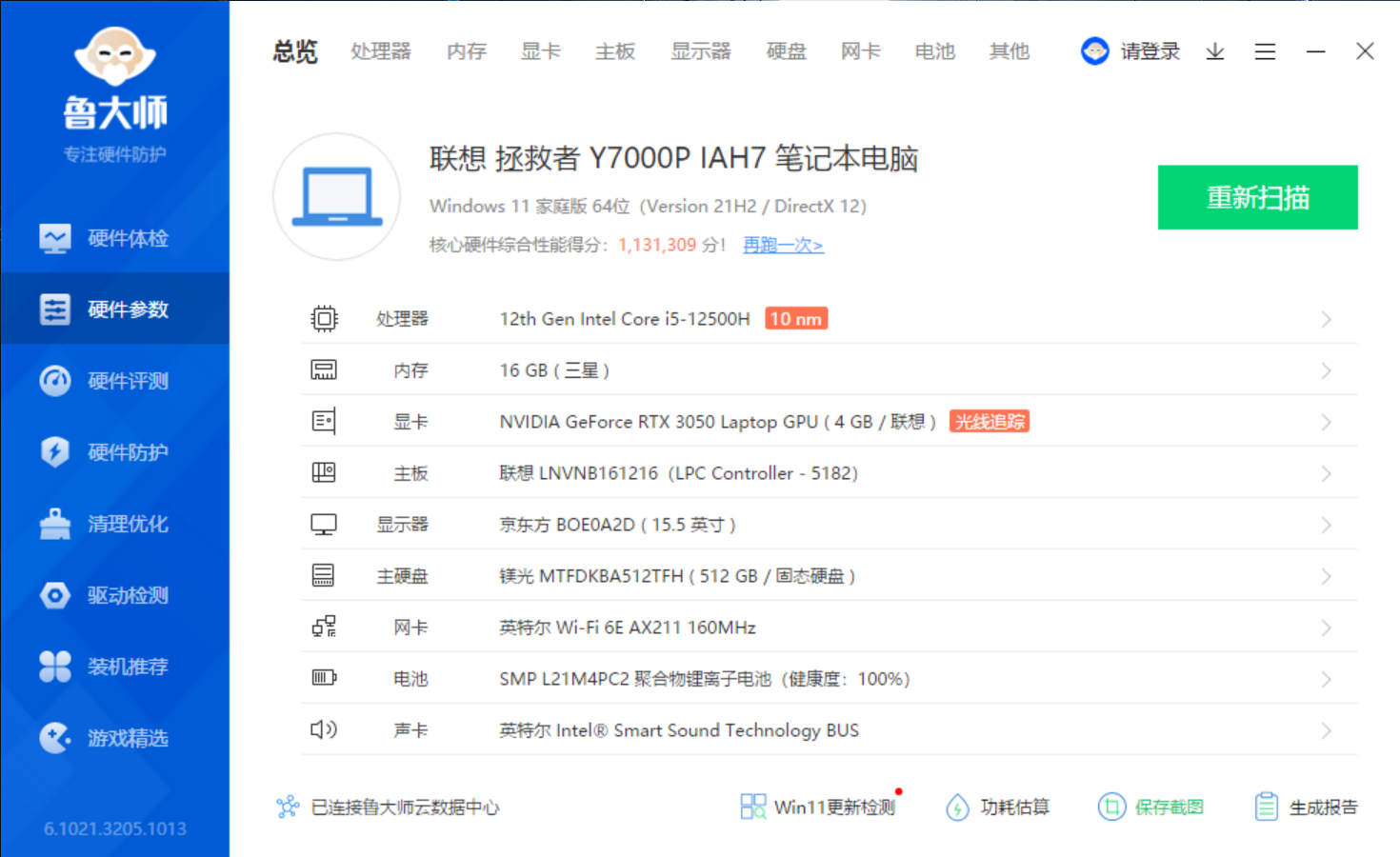Expand the 显卡 row chevron
Image resolution: width=1400 pixels, height=857 pixels.
click(x=1326, y=422)
